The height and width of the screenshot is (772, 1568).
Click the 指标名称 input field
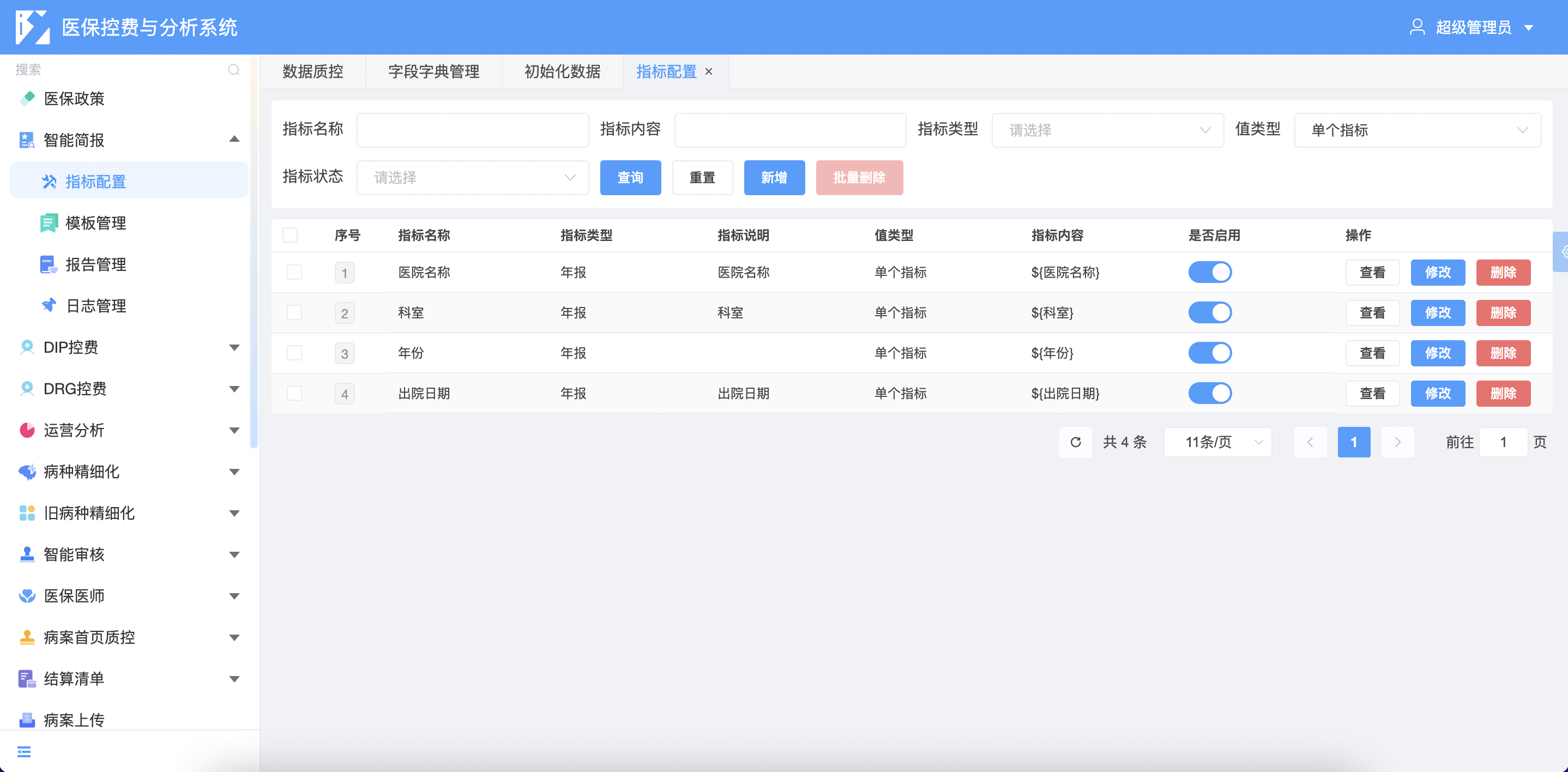473,130
